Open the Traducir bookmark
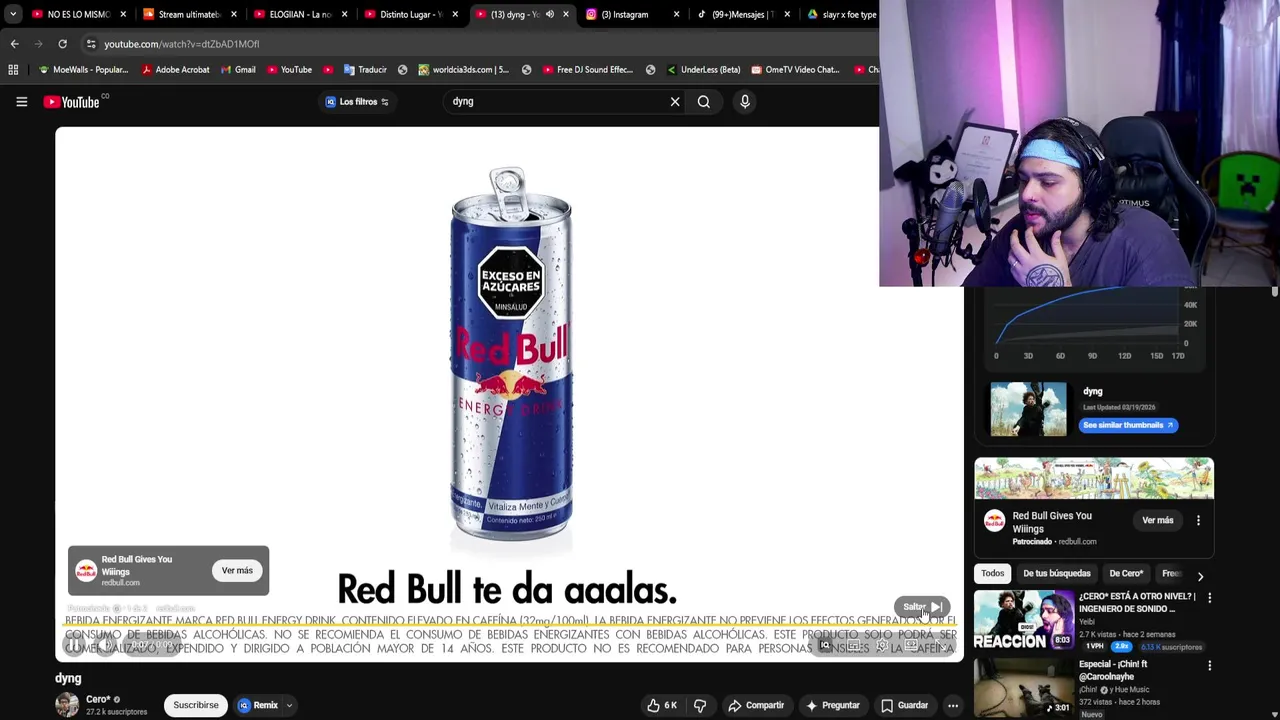Screen dimensions: 1280x720 coord(365,70)
